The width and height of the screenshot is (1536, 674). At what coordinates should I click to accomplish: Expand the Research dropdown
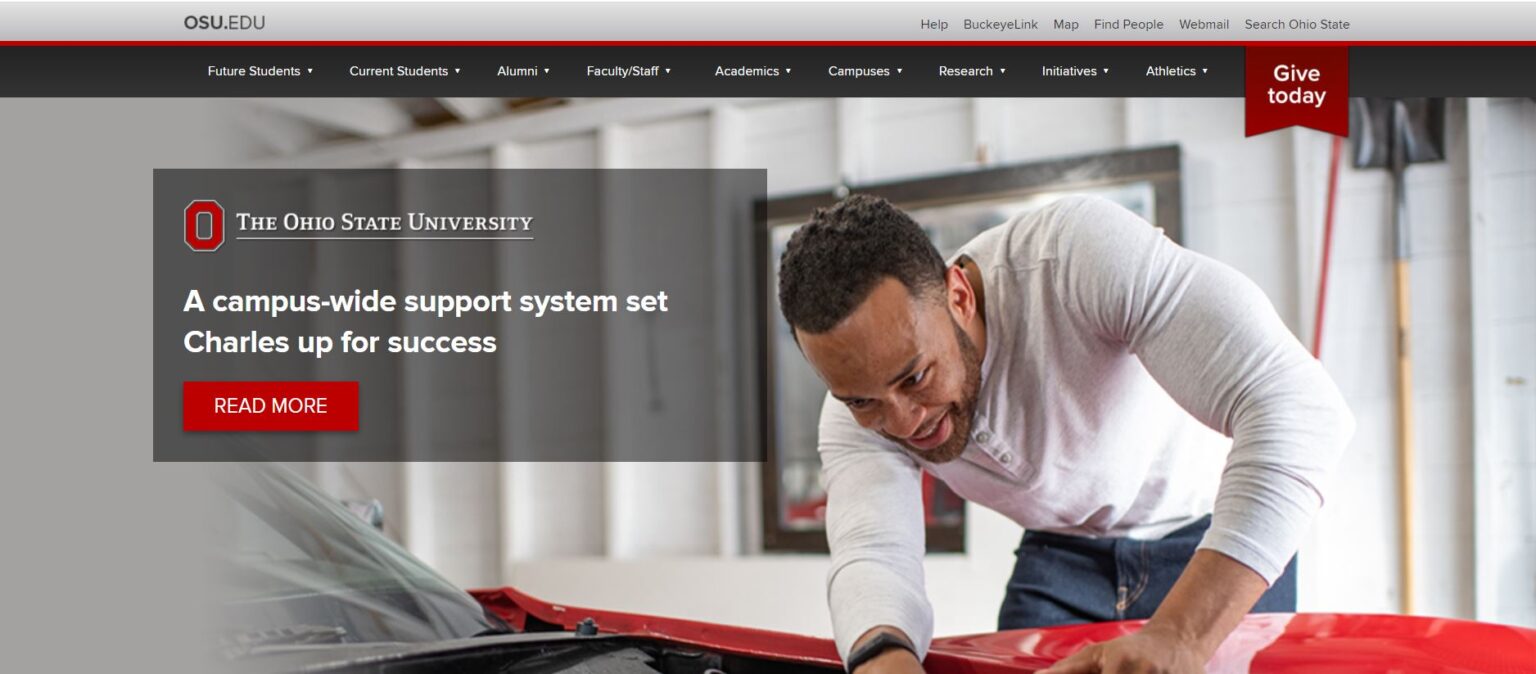point(972,71)
